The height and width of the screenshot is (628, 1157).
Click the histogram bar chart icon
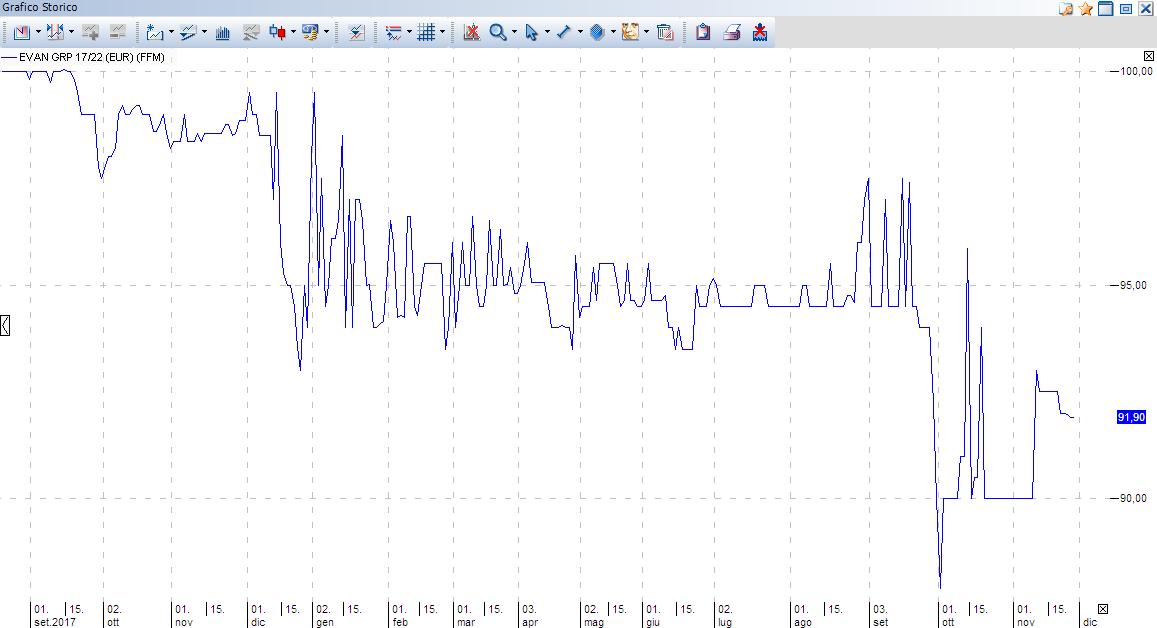[x=223, y=33]
